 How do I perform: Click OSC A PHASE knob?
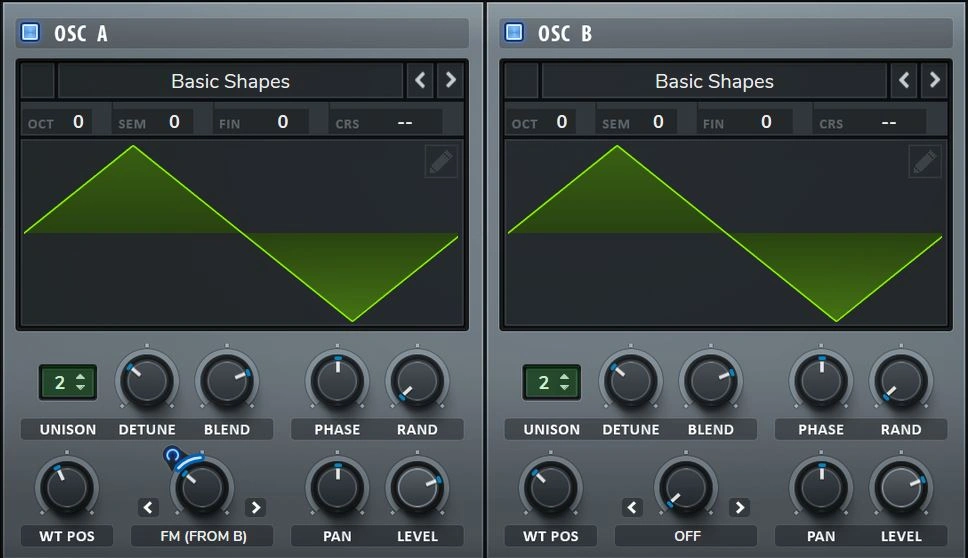click(337, 381)
